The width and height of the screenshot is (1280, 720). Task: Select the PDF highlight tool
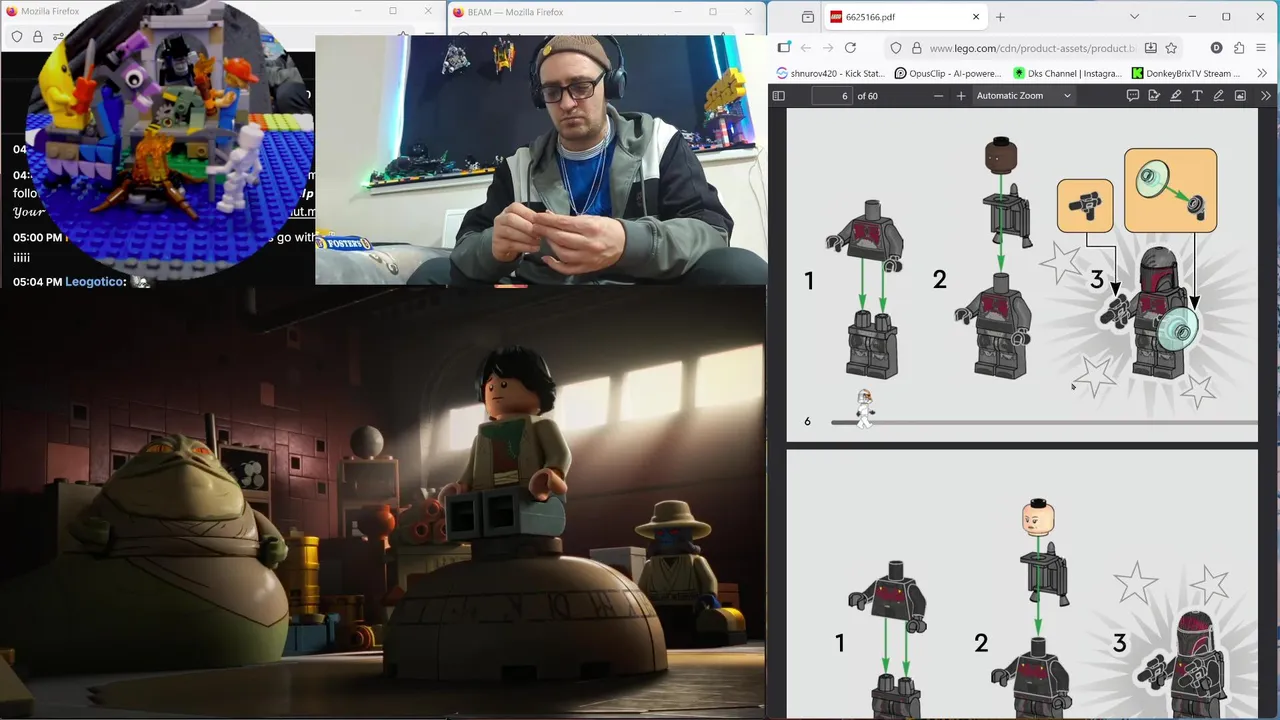pos(1176,96)
